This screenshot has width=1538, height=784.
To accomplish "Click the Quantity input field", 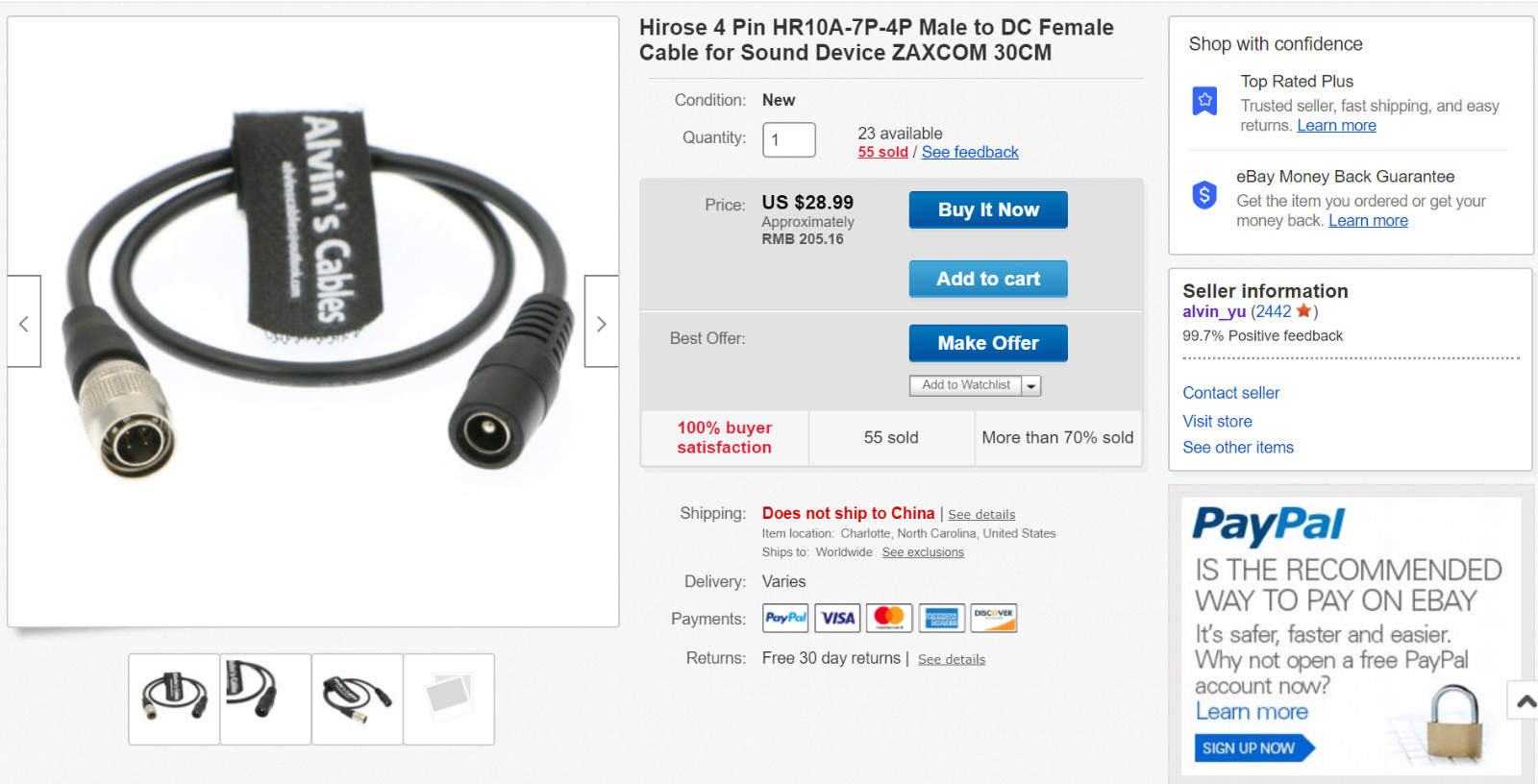I will 789,139.
